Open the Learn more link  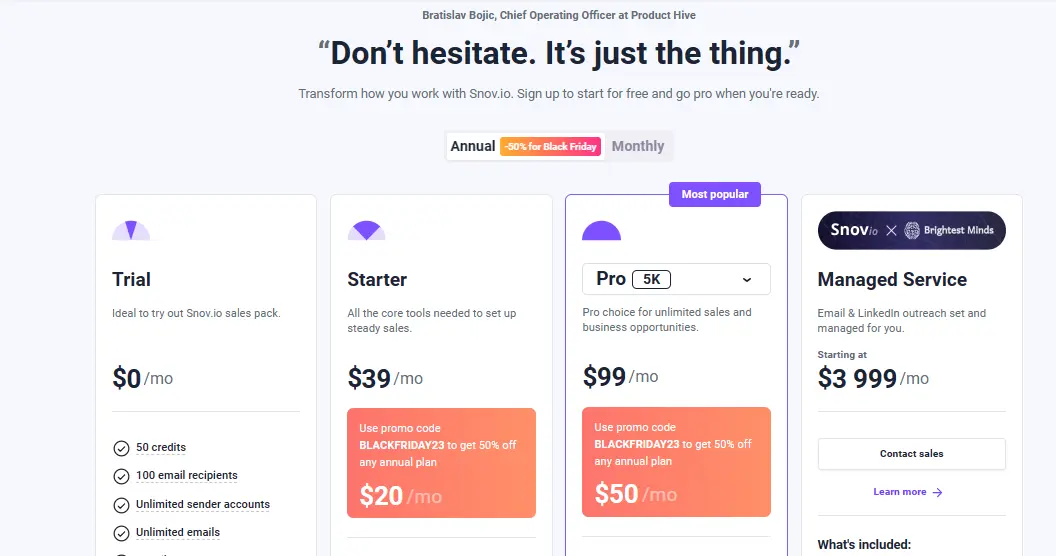click(900, 492)
